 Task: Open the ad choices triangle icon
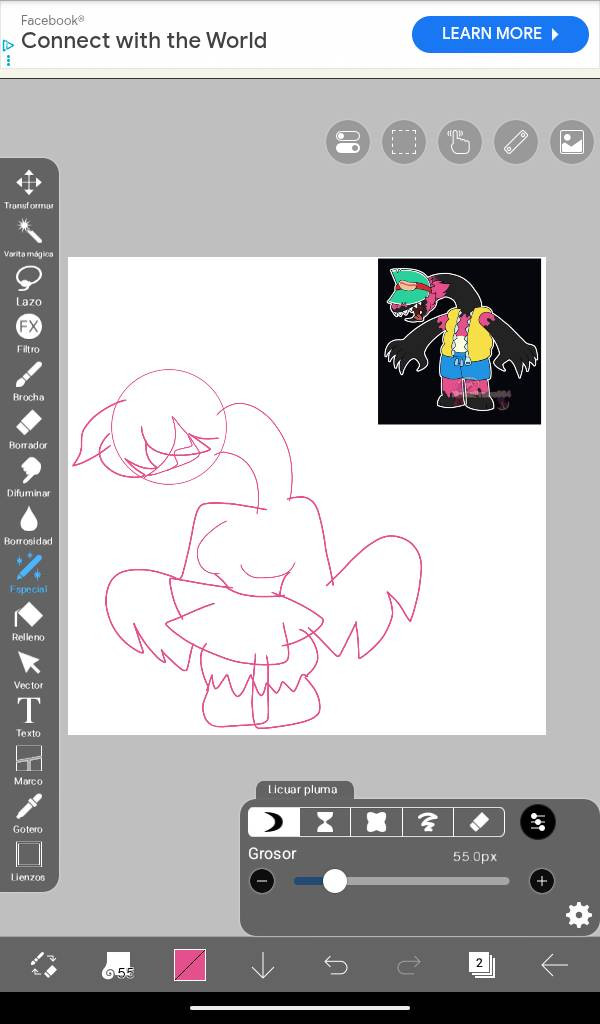pyautogui.click(x=8, y=45)
